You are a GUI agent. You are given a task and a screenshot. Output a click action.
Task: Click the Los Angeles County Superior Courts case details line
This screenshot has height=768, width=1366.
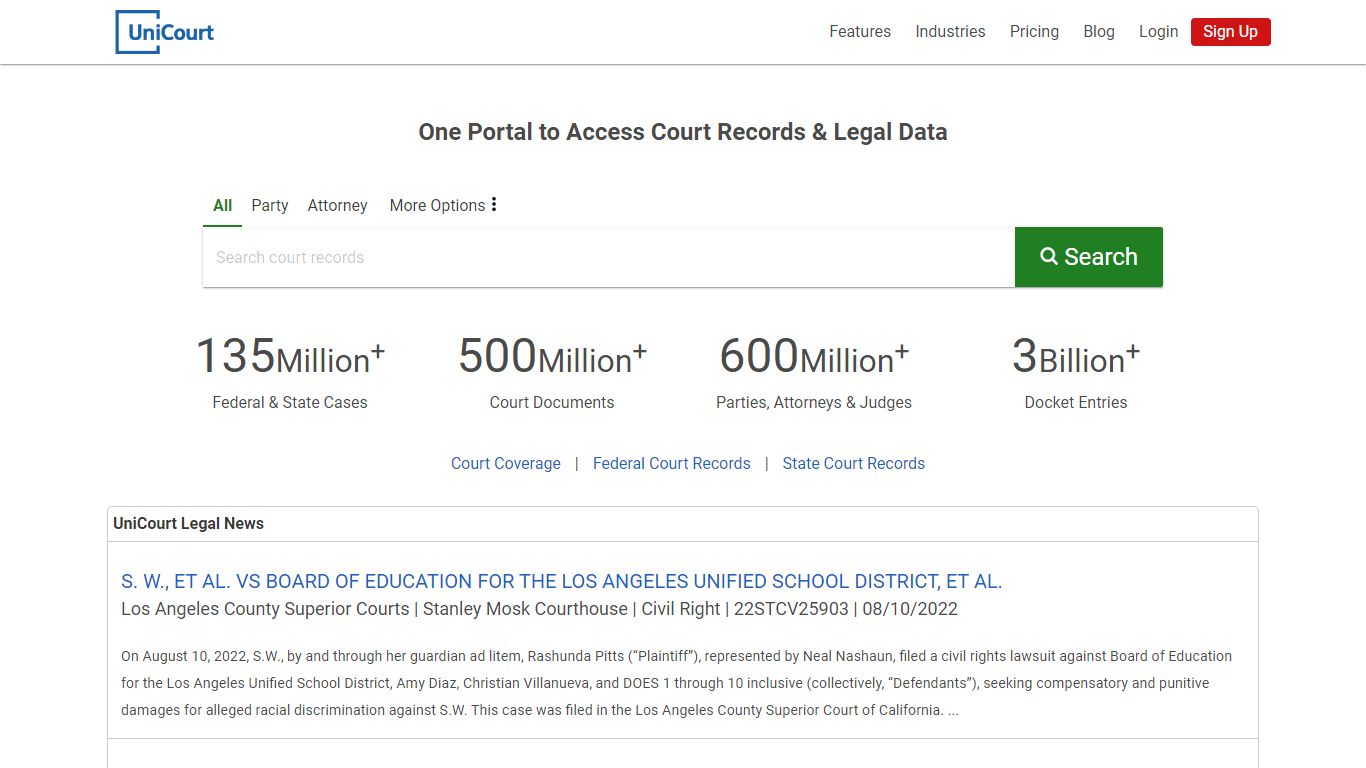[539, 609]
